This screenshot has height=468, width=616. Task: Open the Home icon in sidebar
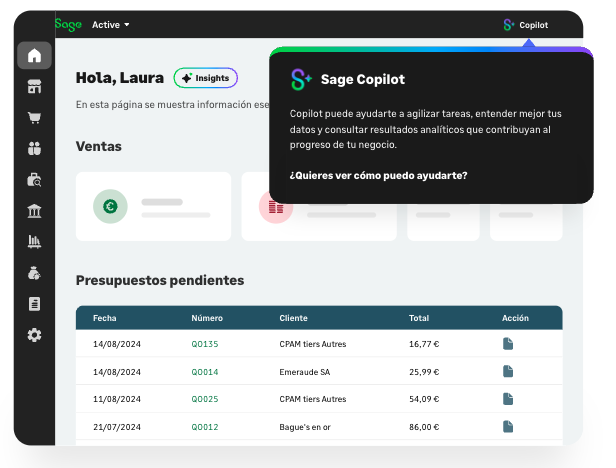pos(35,56)
